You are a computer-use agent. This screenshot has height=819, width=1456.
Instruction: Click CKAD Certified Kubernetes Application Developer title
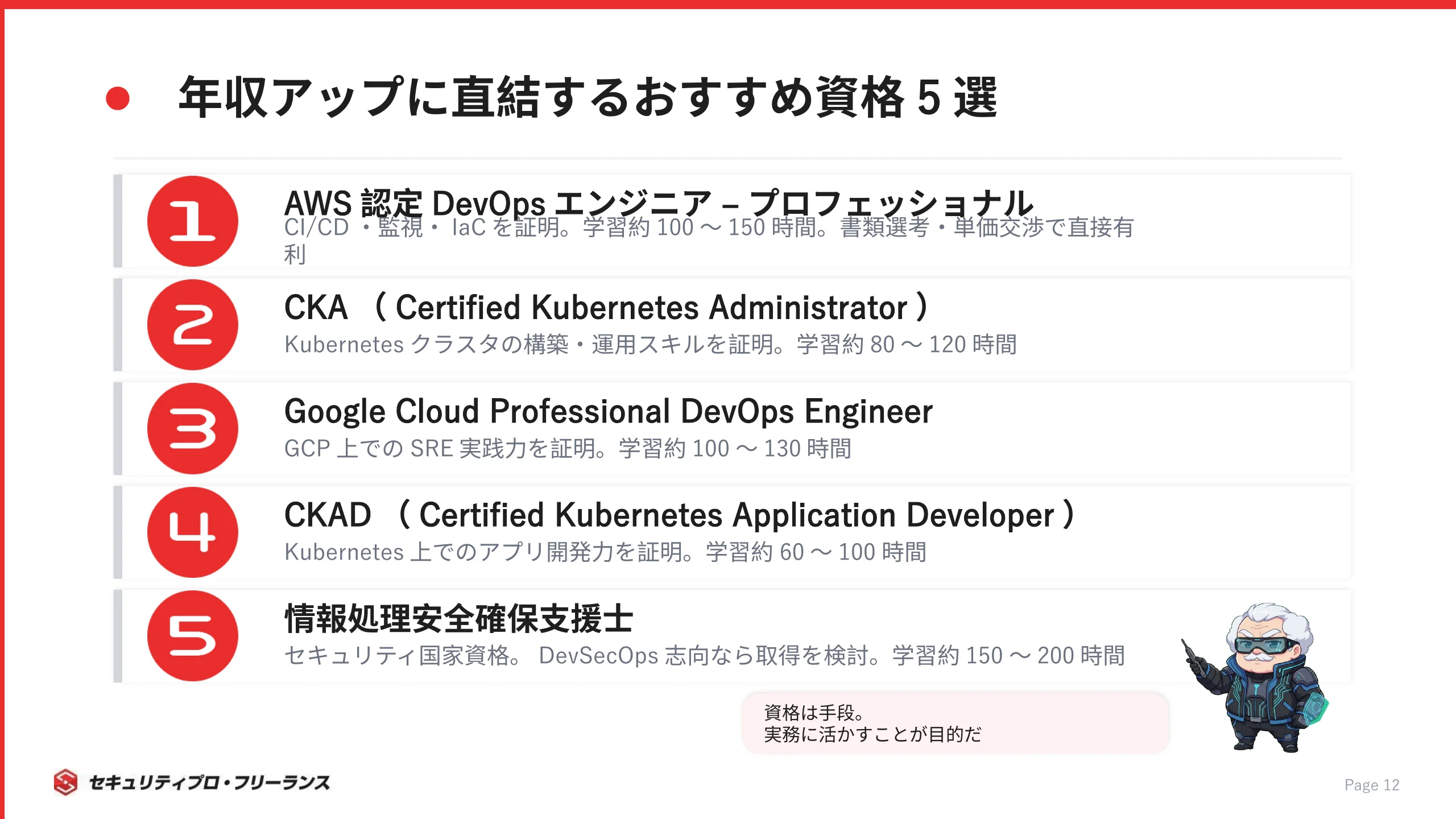(x=680, y=515)
